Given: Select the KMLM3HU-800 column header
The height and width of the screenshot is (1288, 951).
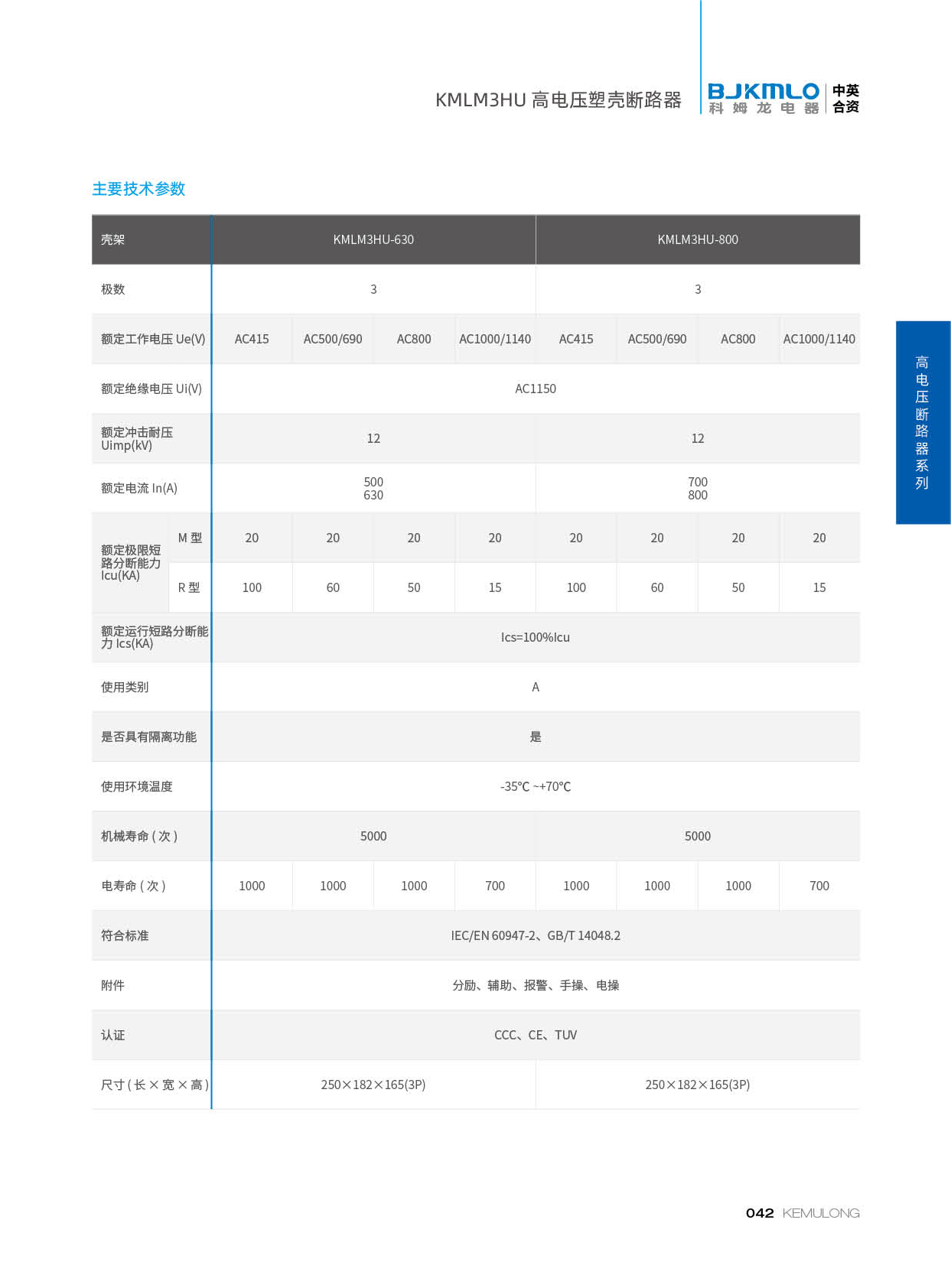Looking at the screenshot, I should (697, 239).
